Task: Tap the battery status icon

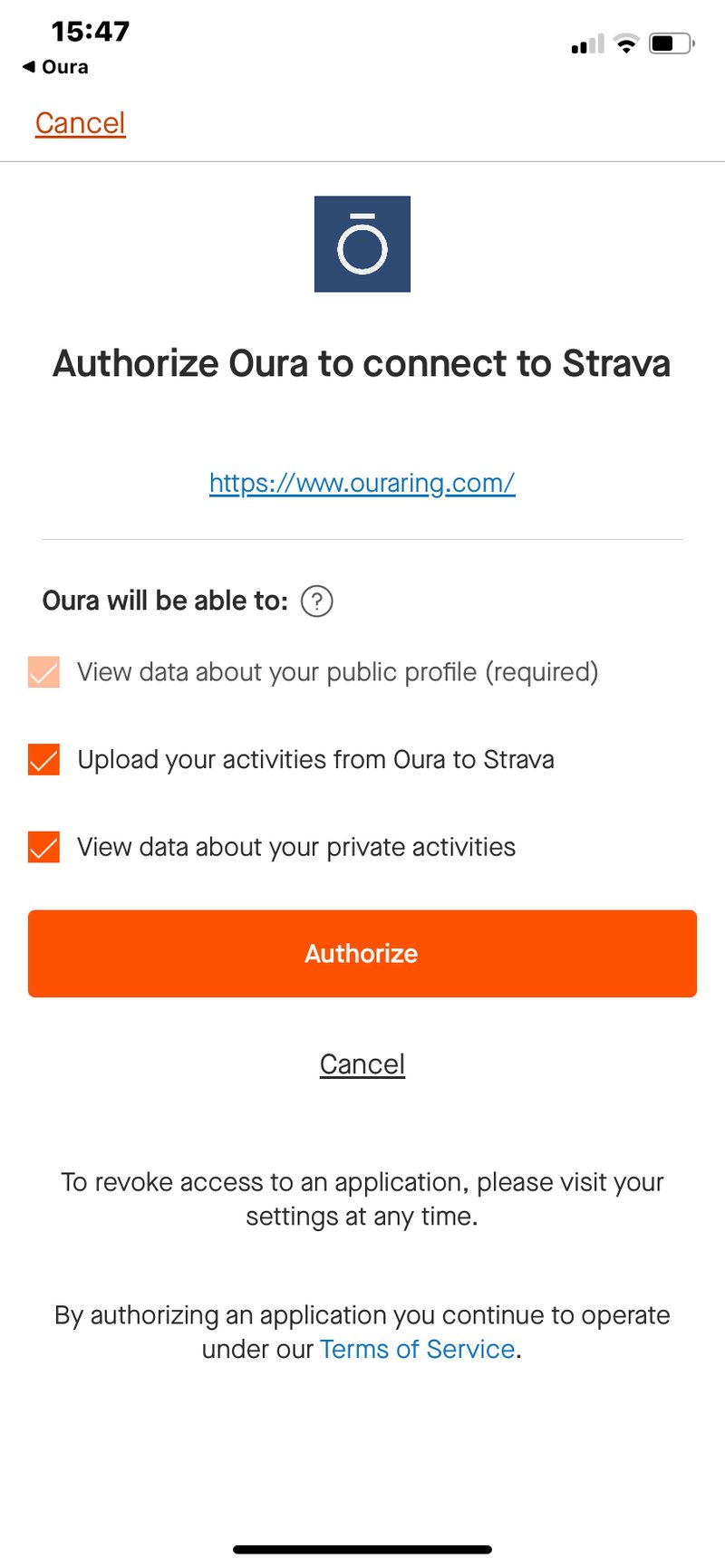Action: 672,43
